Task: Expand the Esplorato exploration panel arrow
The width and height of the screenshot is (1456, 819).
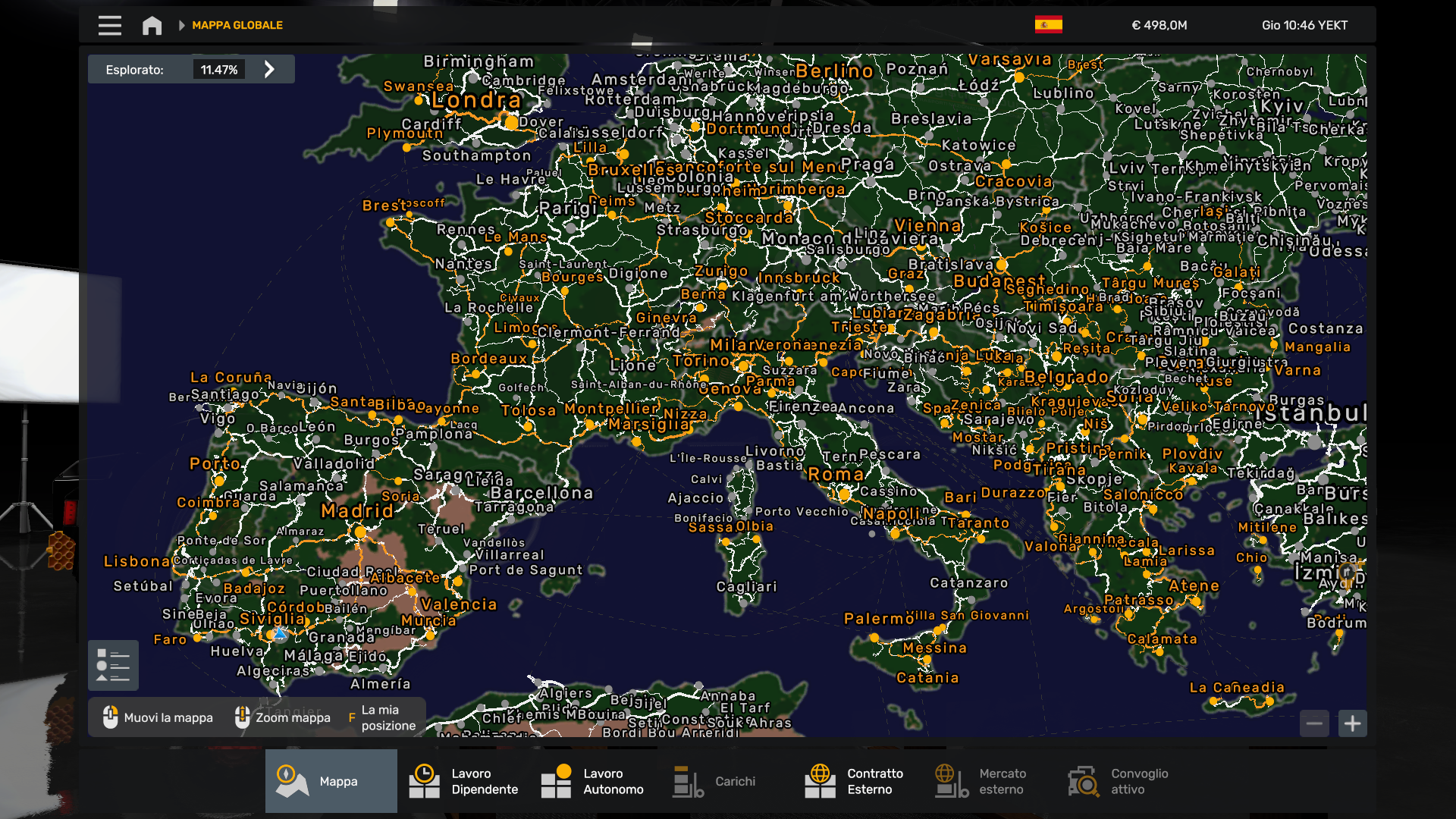Action: [x=269, y=70]
